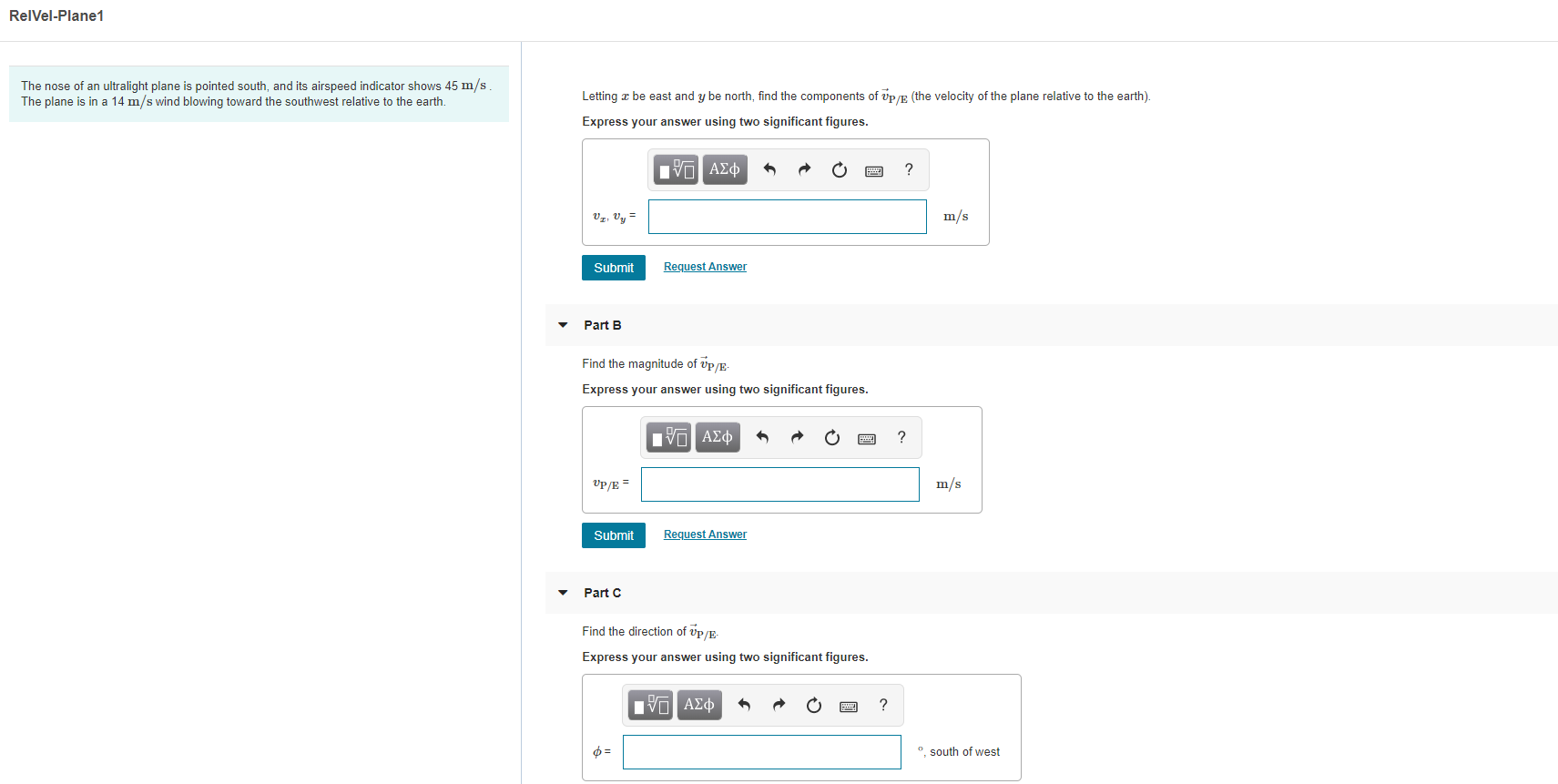The width and height of the screenshot is (1558, 784).
Task: Show keyboard shortcuts in the vx, vy toolbar
Action: [874, 171]
